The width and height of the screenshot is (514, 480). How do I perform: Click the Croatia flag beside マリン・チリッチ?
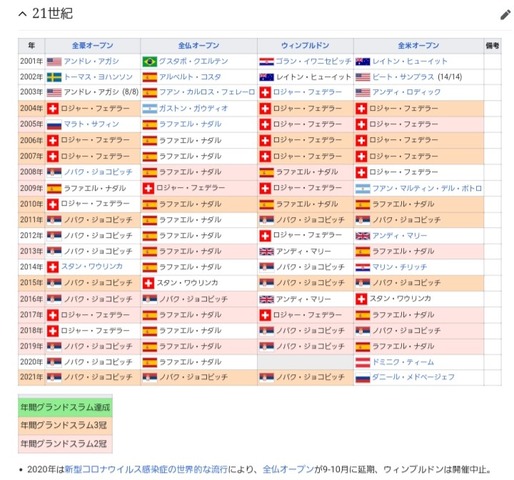pos(363,267)
